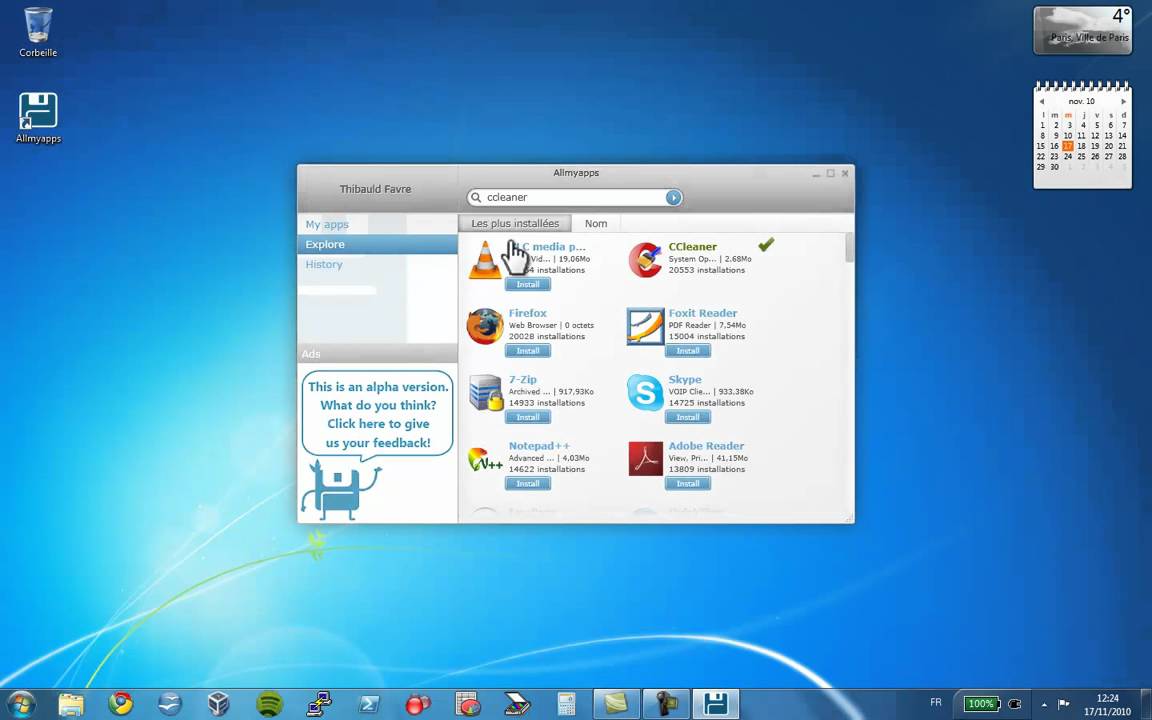
Task: Install VLC media player
Action: coord(528,284)
